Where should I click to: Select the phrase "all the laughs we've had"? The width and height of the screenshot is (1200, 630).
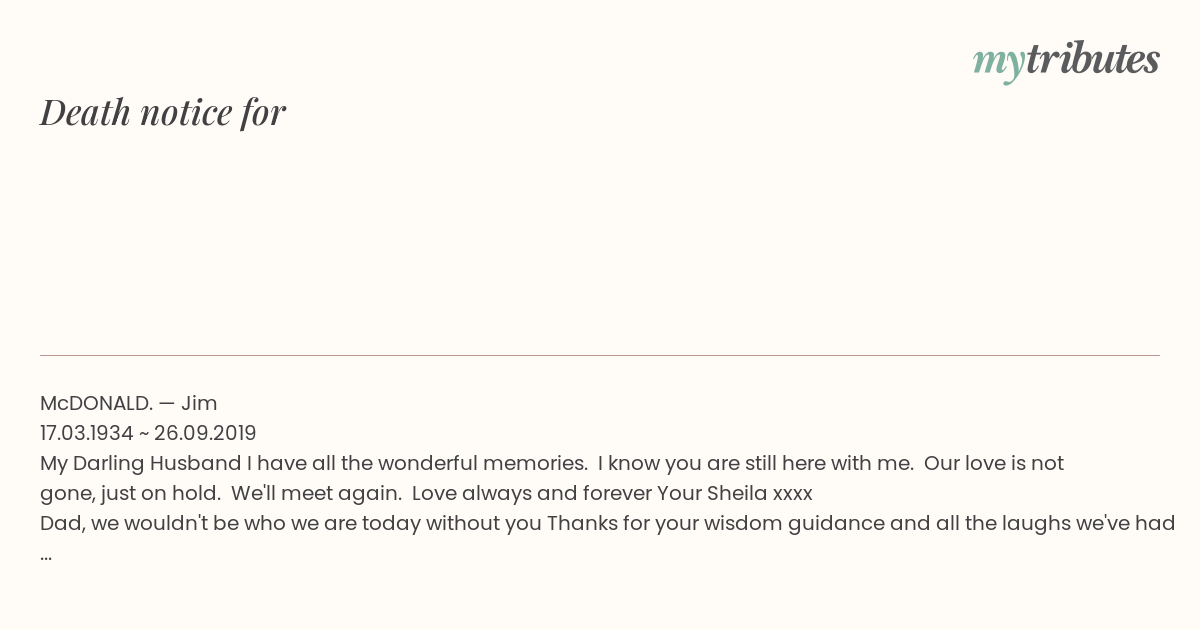1059,523
